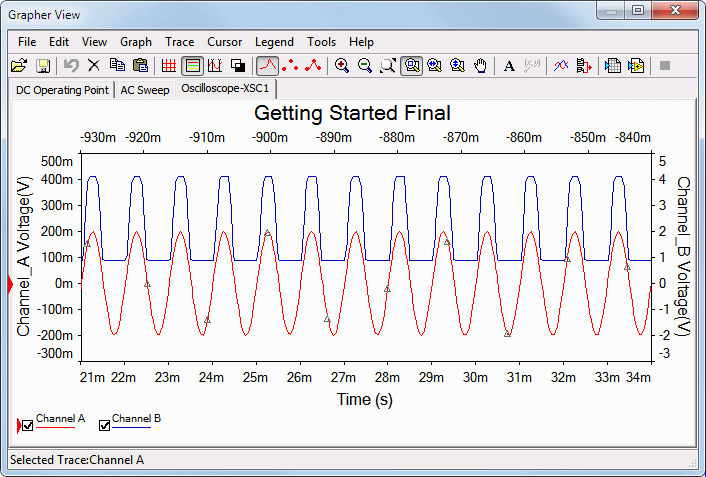
Task: Click the Zoom to fit icon
Action: click(388, 66)
